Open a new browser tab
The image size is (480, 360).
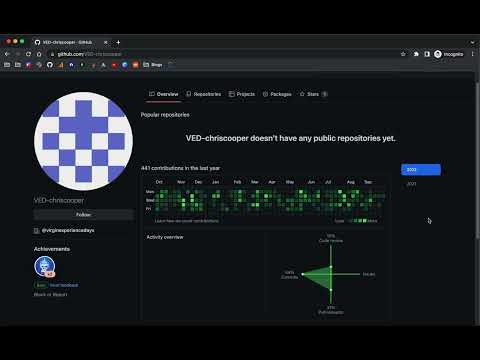click(118, 42)
